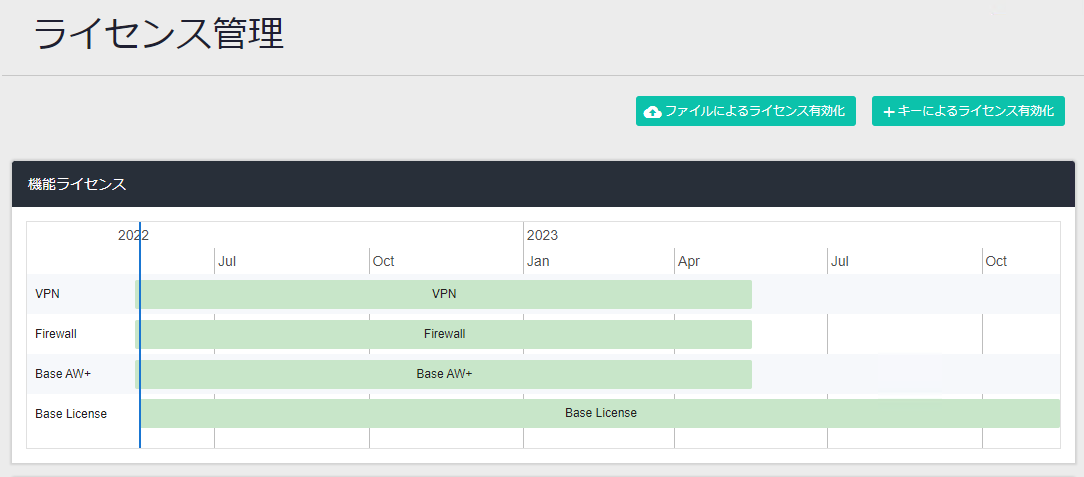Activate license via ファイルによるライセンス有効化 button
The width and height of the screenshot is (1084, 477).
[746, 111]
